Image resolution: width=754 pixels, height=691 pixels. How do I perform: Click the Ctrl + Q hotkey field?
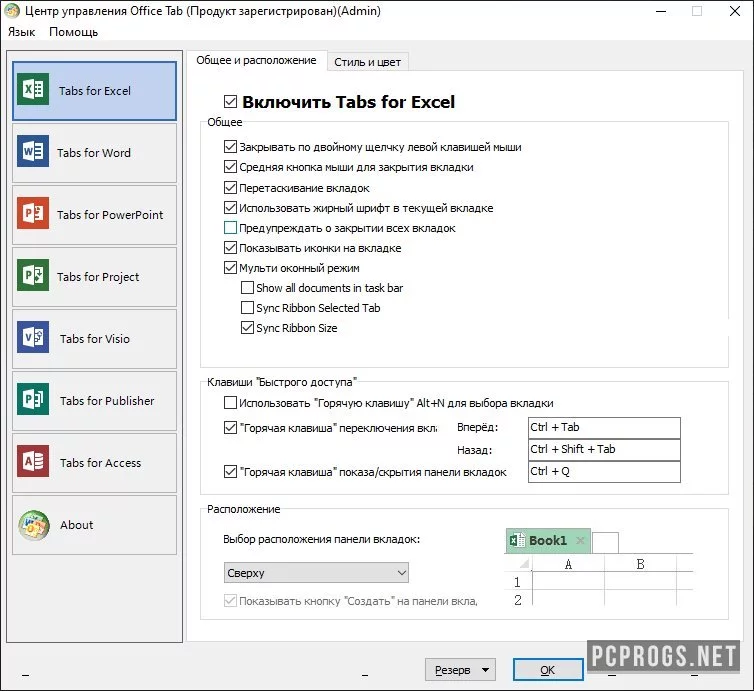point(604,472)
